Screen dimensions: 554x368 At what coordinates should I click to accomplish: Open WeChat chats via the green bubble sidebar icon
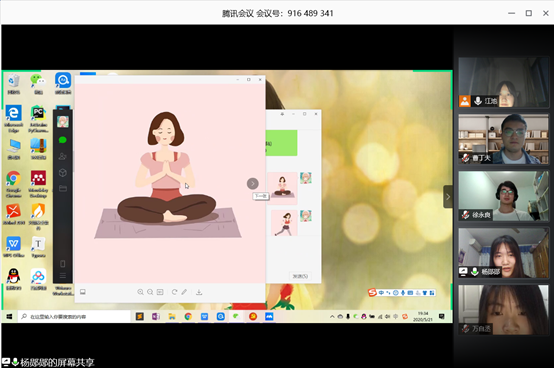tap(63, 140)
